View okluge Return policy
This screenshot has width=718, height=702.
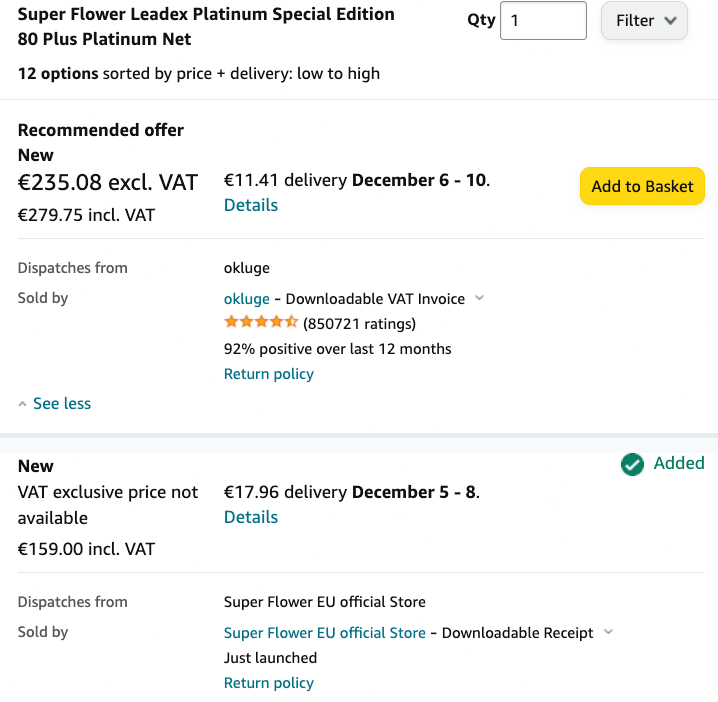click(x=269, y=374)
